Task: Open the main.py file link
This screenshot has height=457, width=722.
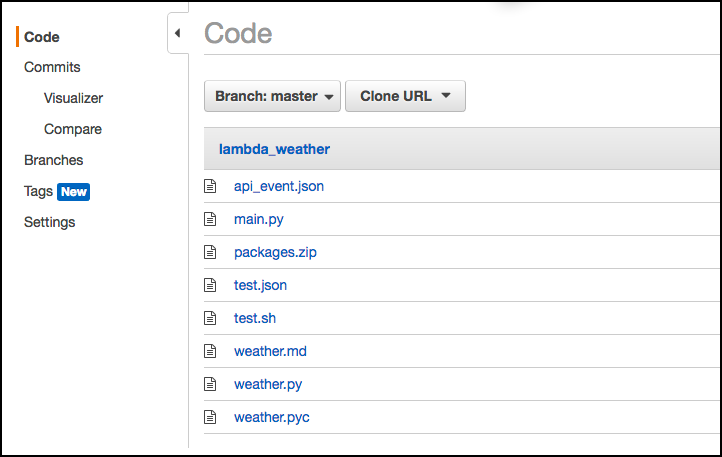Action: (x=259, y=219)
